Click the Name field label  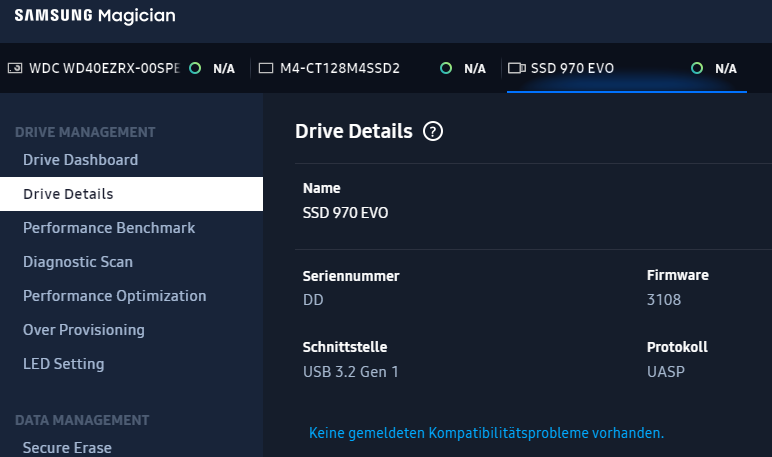(322, 188)
